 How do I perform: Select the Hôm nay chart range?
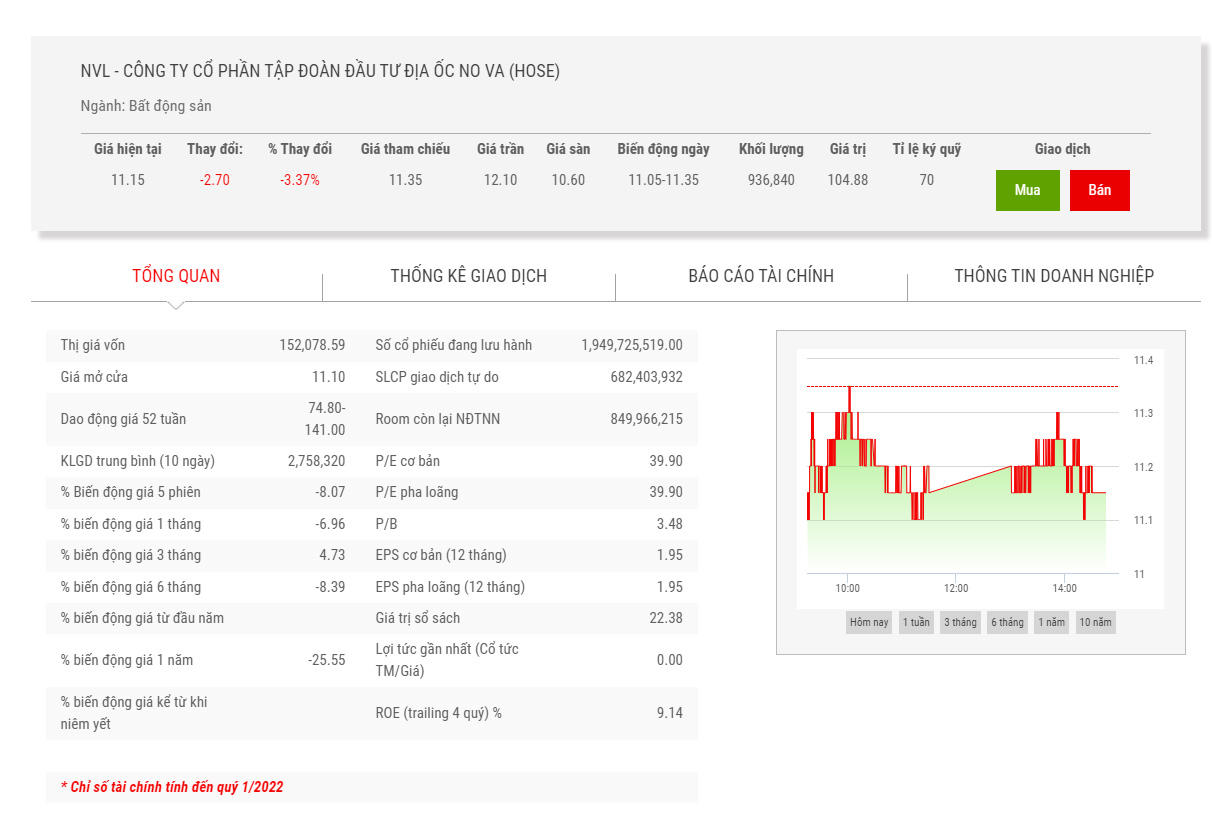point(868,622)
